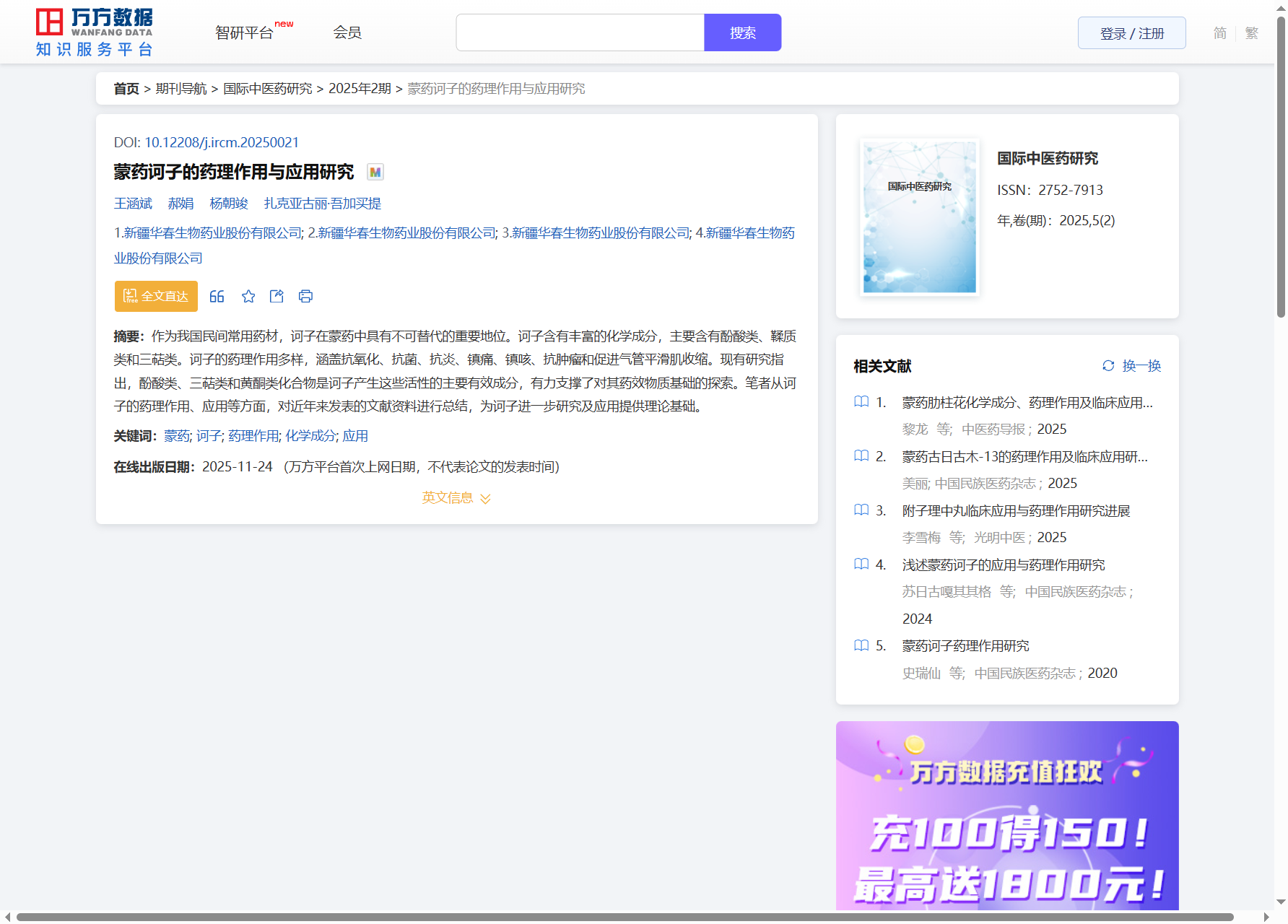
Task: Click the journal cover thumbnail
Action: tap(919, 217)
